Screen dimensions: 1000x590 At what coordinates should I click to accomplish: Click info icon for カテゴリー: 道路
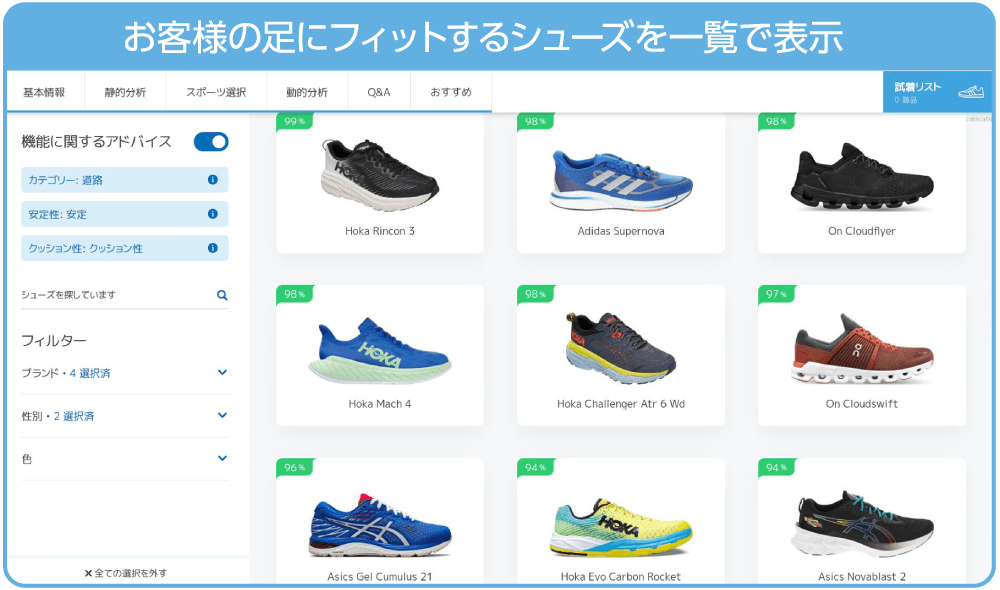pyautogui.click(x=213, y=180)
